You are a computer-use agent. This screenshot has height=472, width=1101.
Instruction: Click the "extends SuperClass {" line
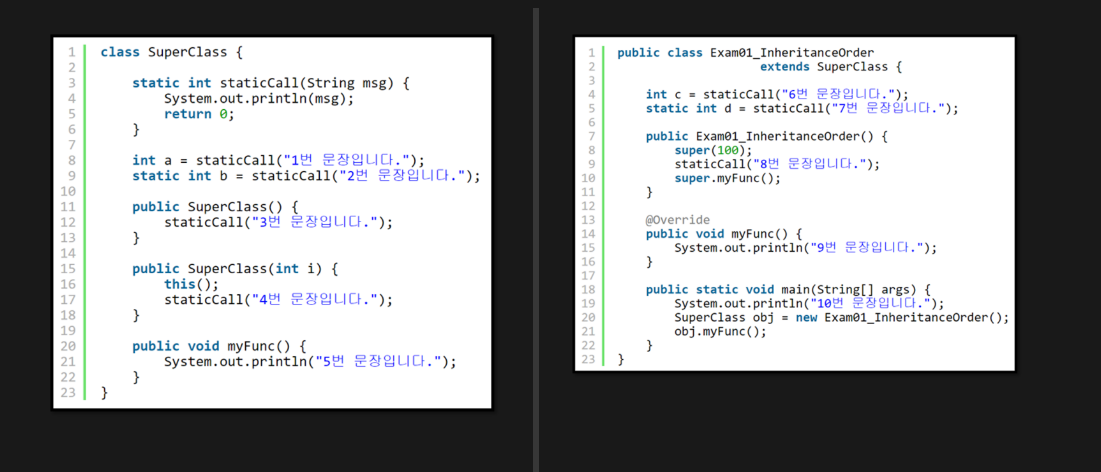[x=831, y=67]
